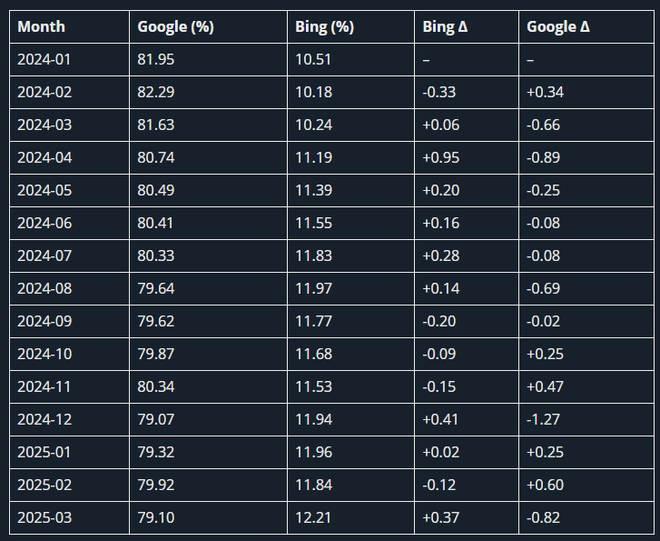Click the Bing Δ column header

point(466,27)
